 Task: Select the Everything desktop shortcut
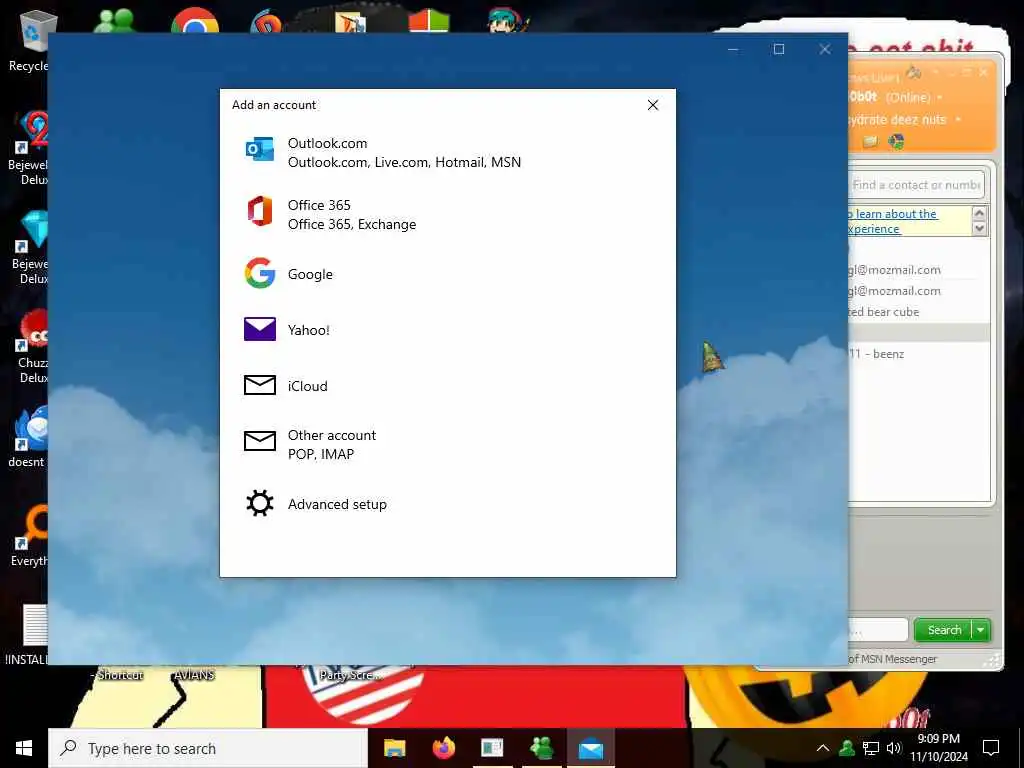(x=29, y=536)
